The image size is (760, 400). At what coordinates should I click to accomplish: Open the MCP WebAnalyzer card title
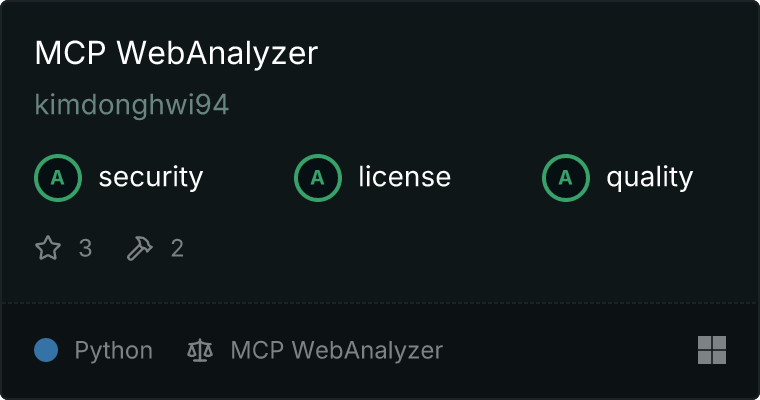point(176,53)
